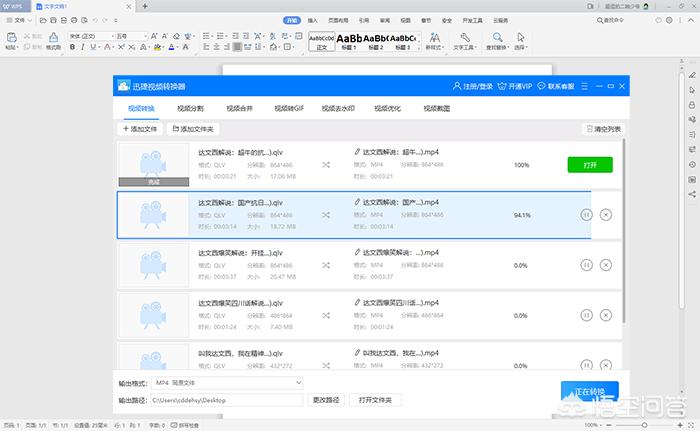Expand the underline style dropdown arrow

click(x=99, y=47)
